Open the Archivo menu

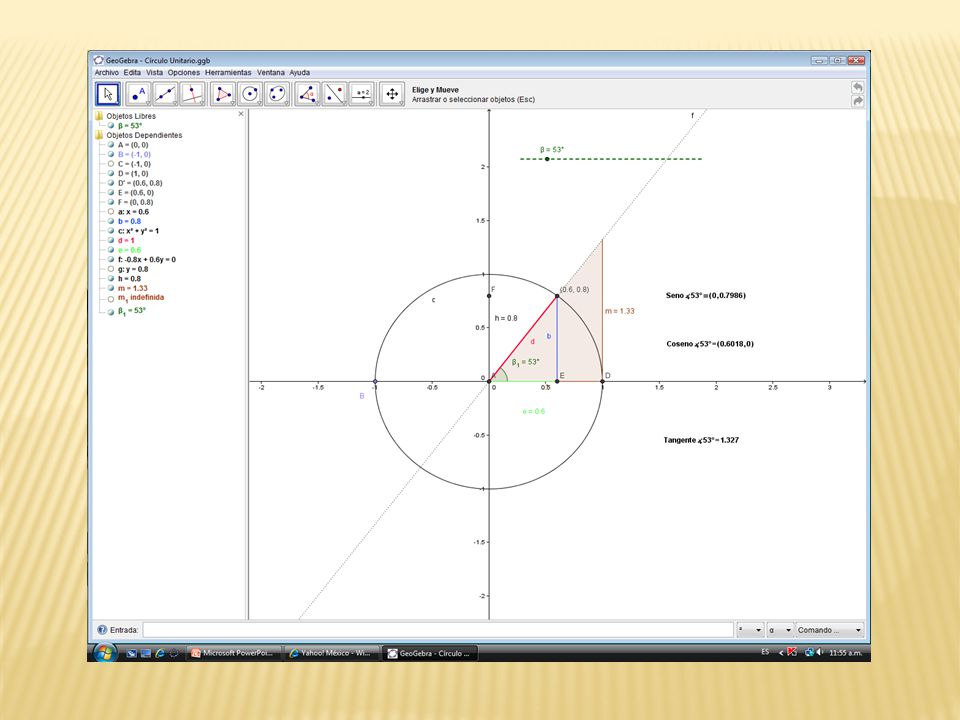point(107,72)
